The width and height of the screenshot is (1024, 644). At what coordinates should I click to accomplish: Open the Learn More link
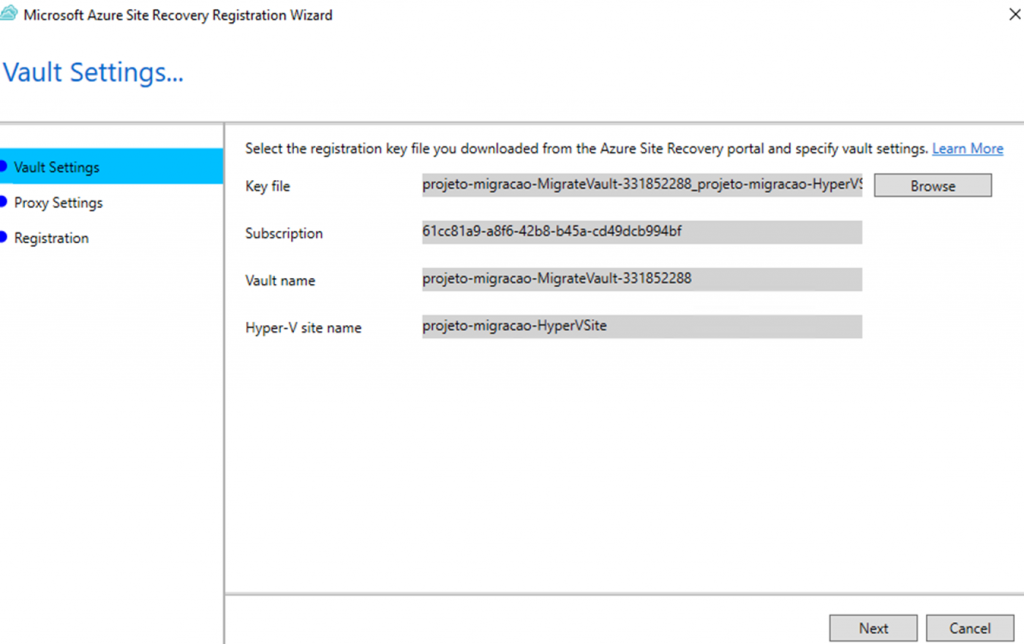[967, 148]
